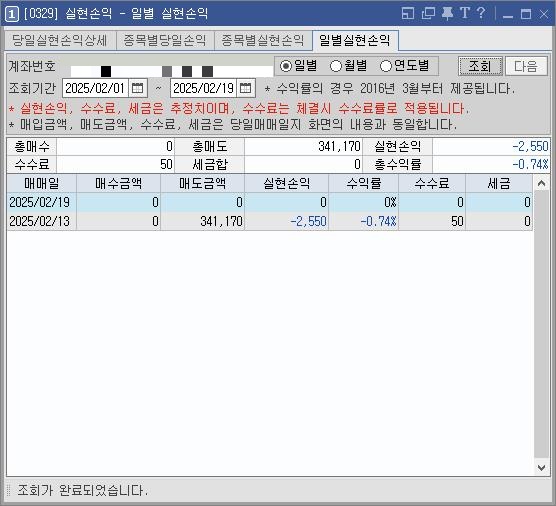Click the numbered 1 window badge icon
556x506 pixels.
[12, 14]
